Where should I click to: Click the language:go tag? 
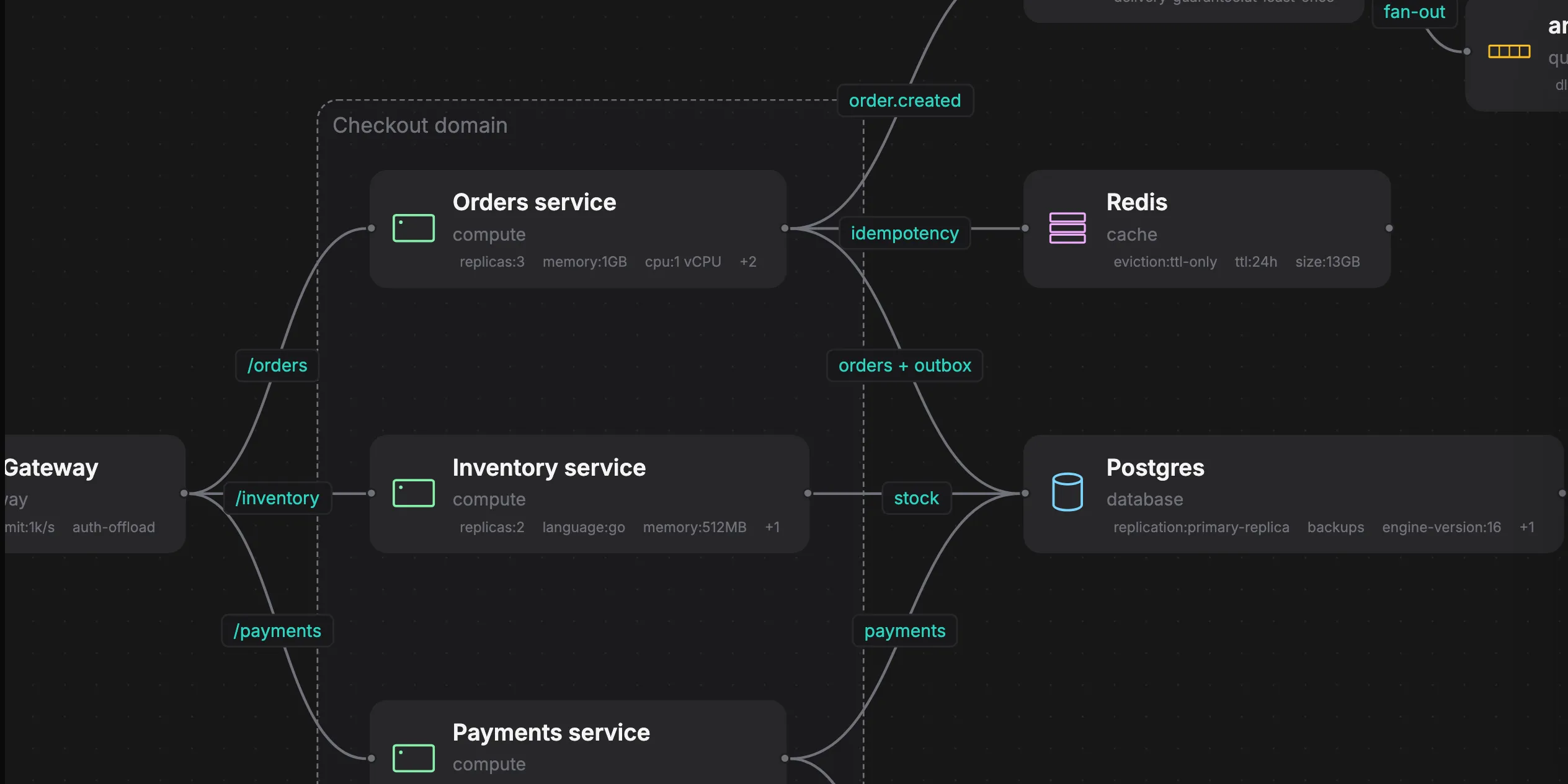[584, 527]
